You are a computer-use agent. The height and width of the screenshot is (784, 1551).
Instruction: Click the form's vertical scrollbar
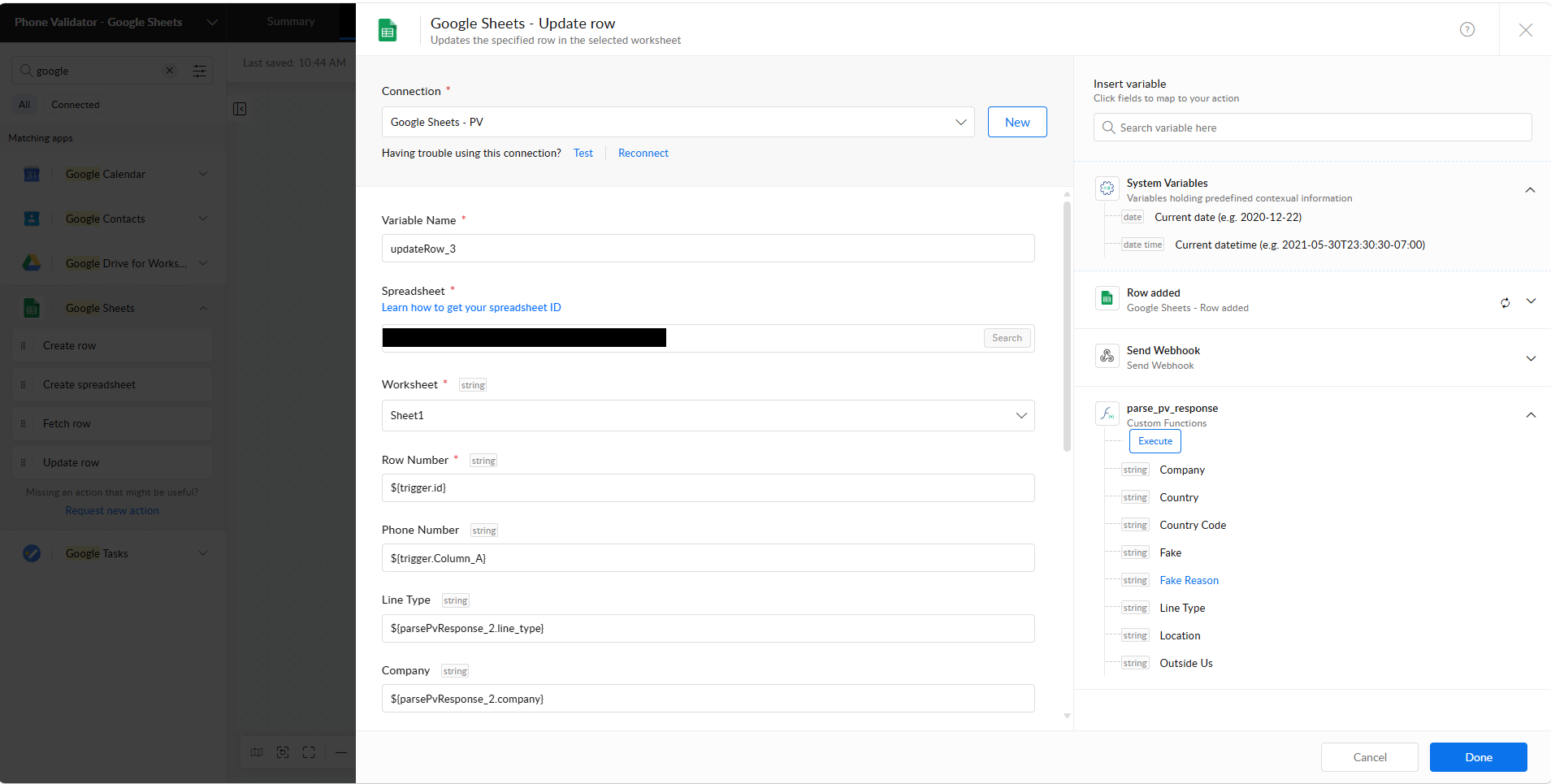tap(1067, 326)
